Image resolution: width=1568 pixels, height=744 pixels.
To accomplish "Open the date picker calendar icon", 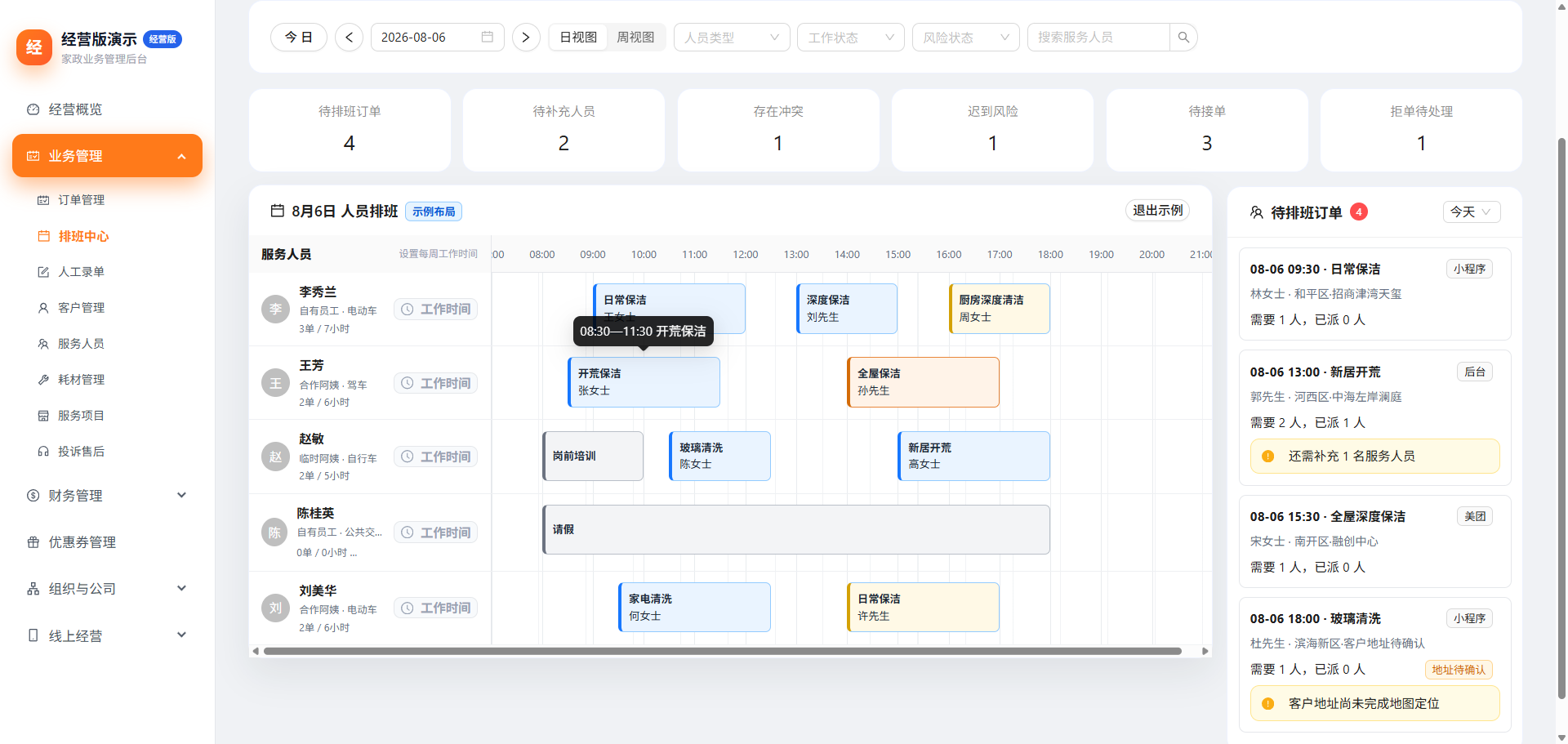I will click(488, 38).
